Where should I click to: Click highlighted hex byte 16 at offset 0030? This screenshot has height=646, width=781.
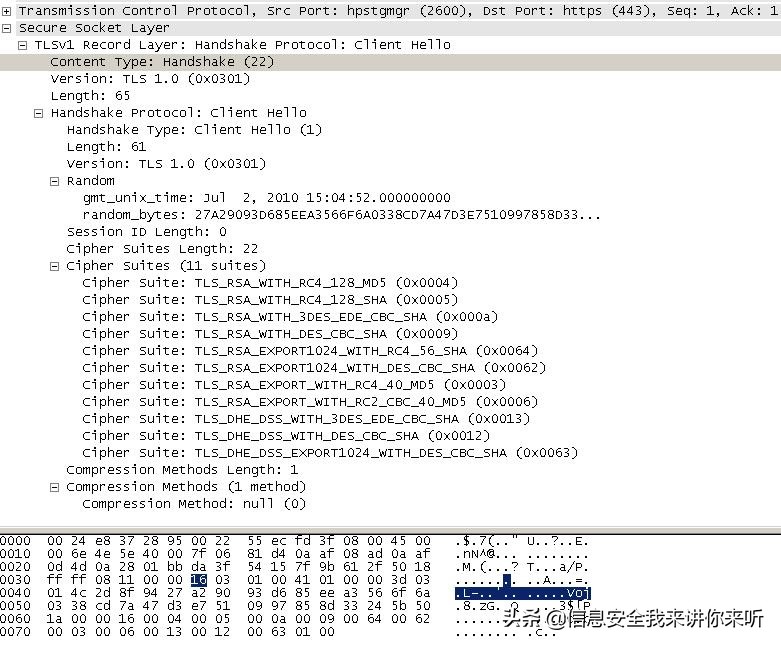click(x=198, y=580)
